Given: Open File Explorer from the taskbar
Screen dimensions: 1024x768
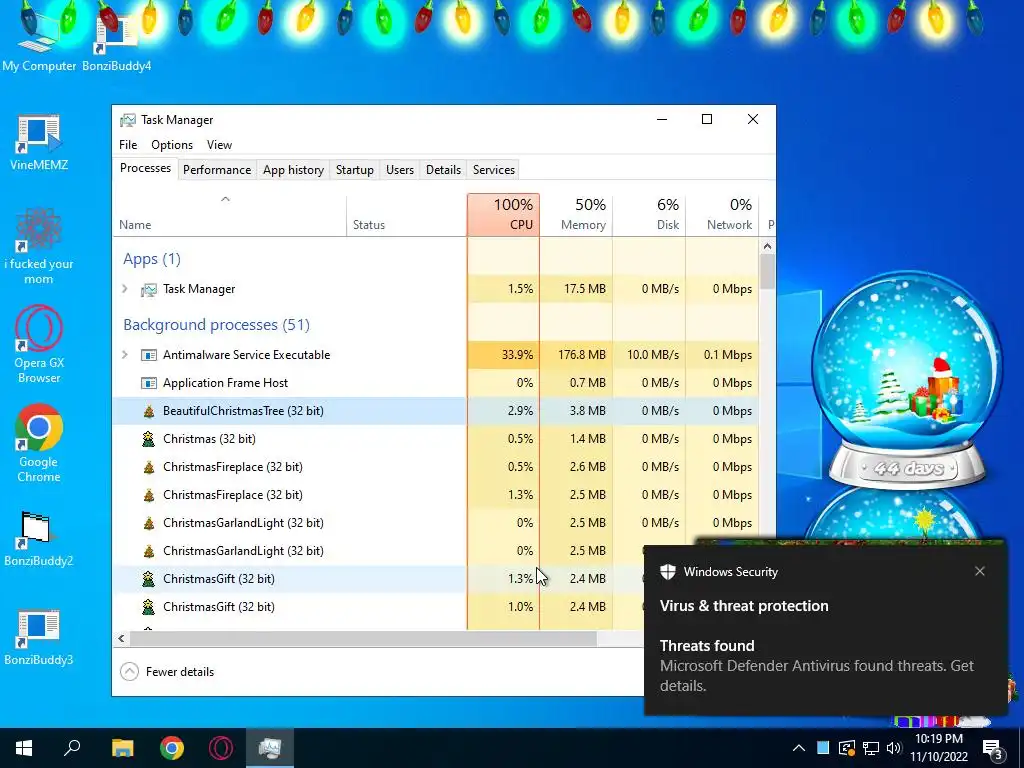Looking at the screenshot, I should pos(122,748).
